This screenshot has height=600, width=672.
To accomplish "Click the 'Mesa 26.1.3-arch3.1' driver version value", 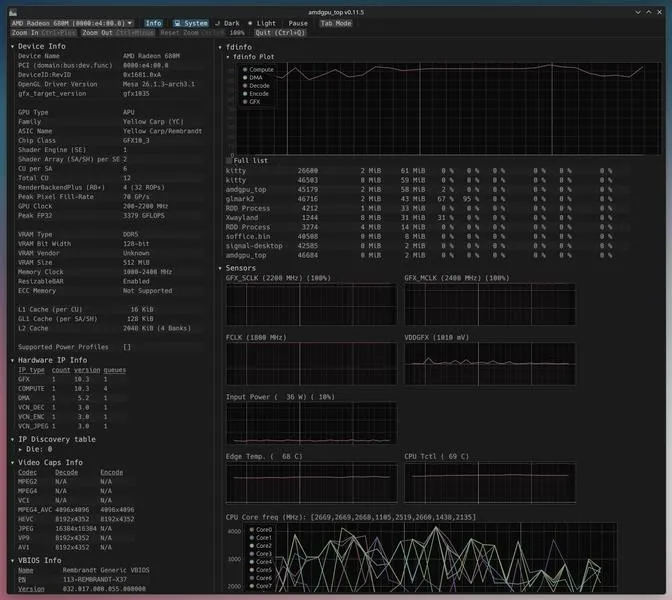I will click(159, 84).
